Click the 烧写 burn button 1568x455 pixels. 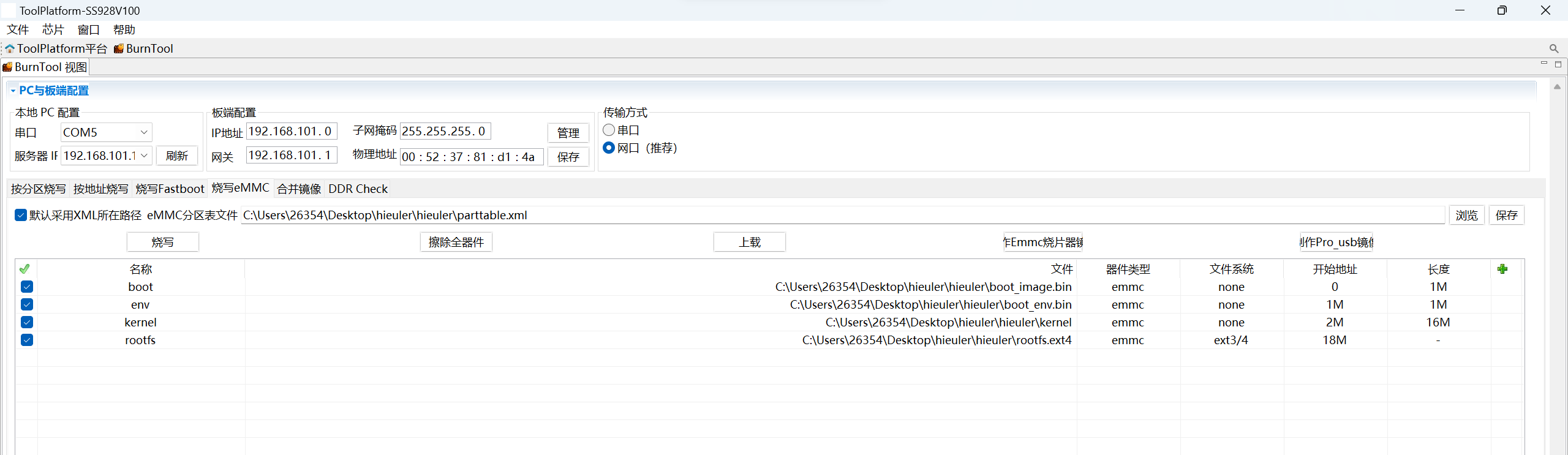point(162,242)
